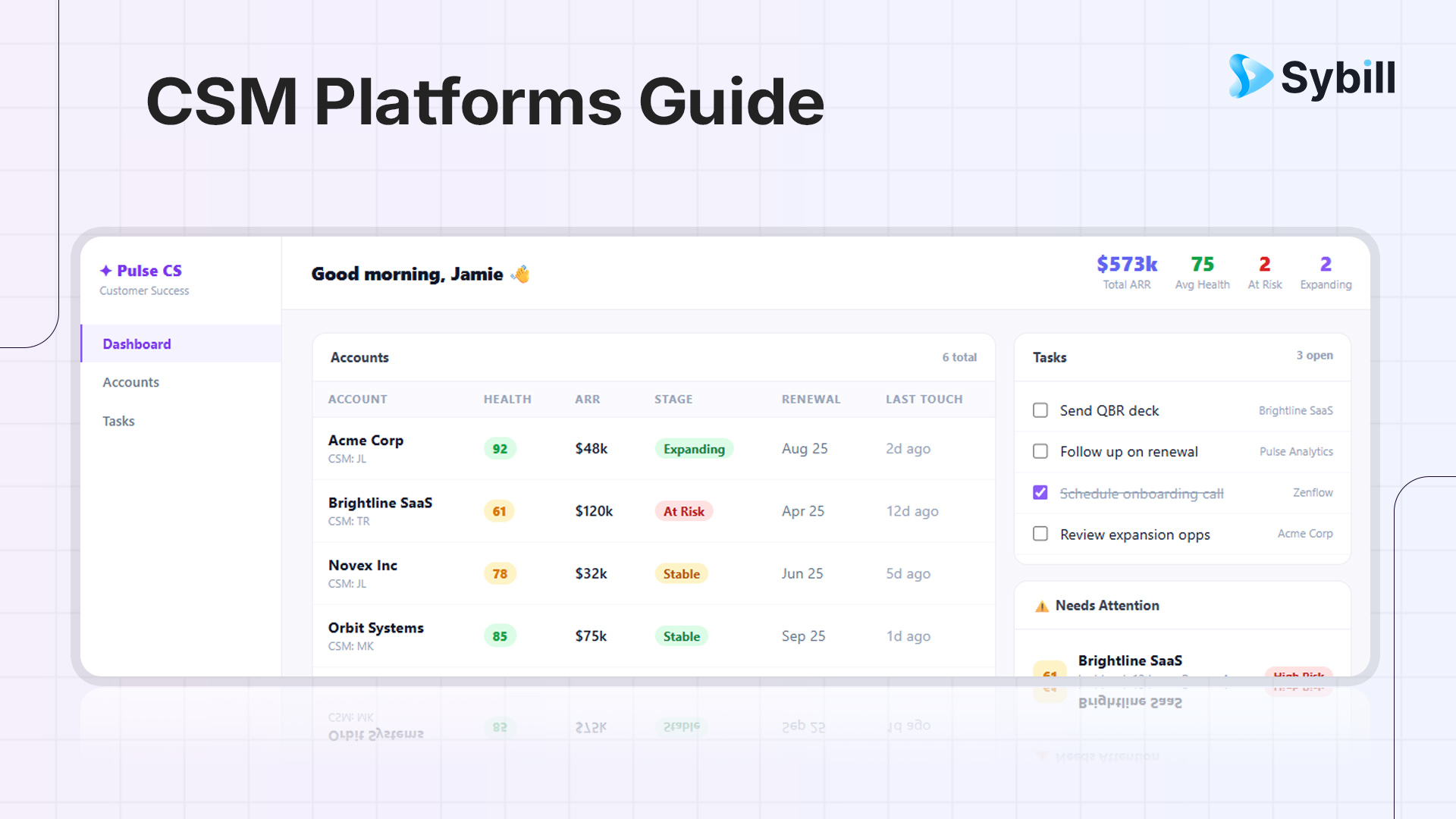1456x819 pixels.
Task: Click the Stable badge for Novex Inc
Action: tap(682, 574)
